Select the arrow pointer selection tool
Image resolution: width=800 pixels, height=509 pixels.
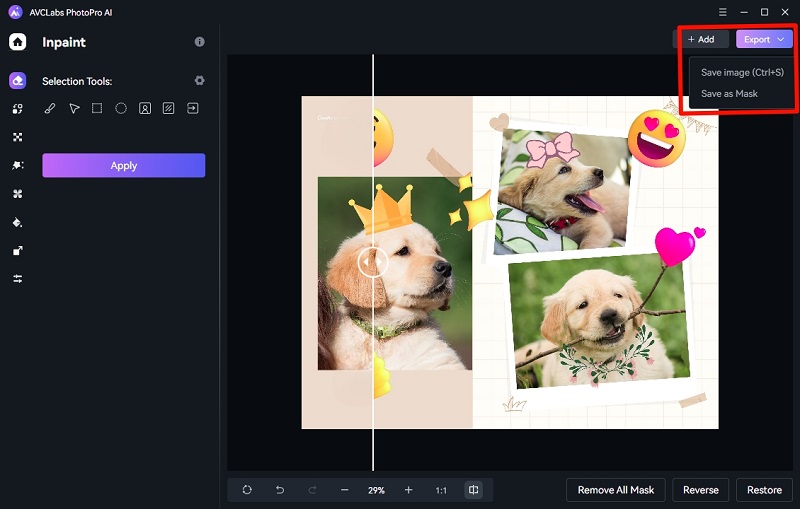[74, 108]
